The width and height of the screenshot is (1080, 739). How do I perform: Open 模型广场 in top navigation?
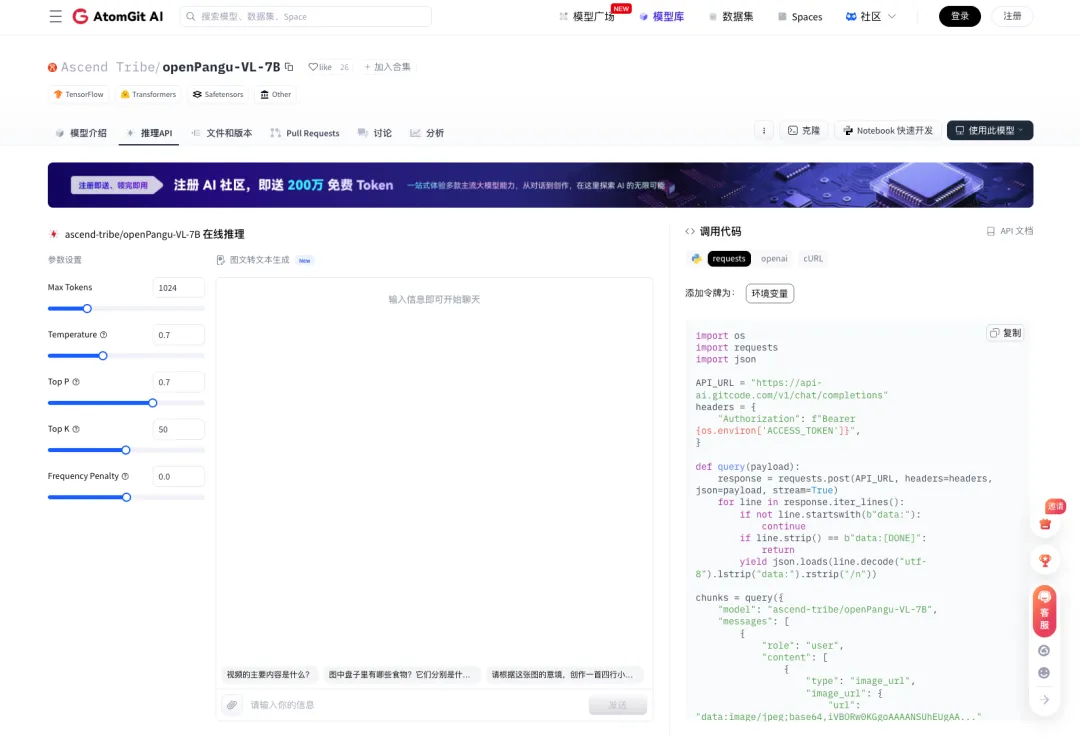(587, 17)
